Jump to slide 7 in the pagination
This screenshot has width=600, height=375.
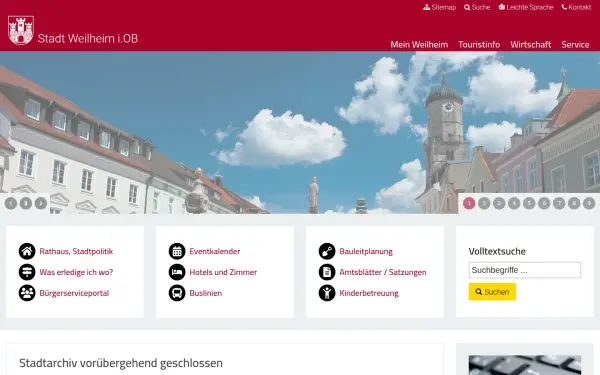tap(559, 203)
